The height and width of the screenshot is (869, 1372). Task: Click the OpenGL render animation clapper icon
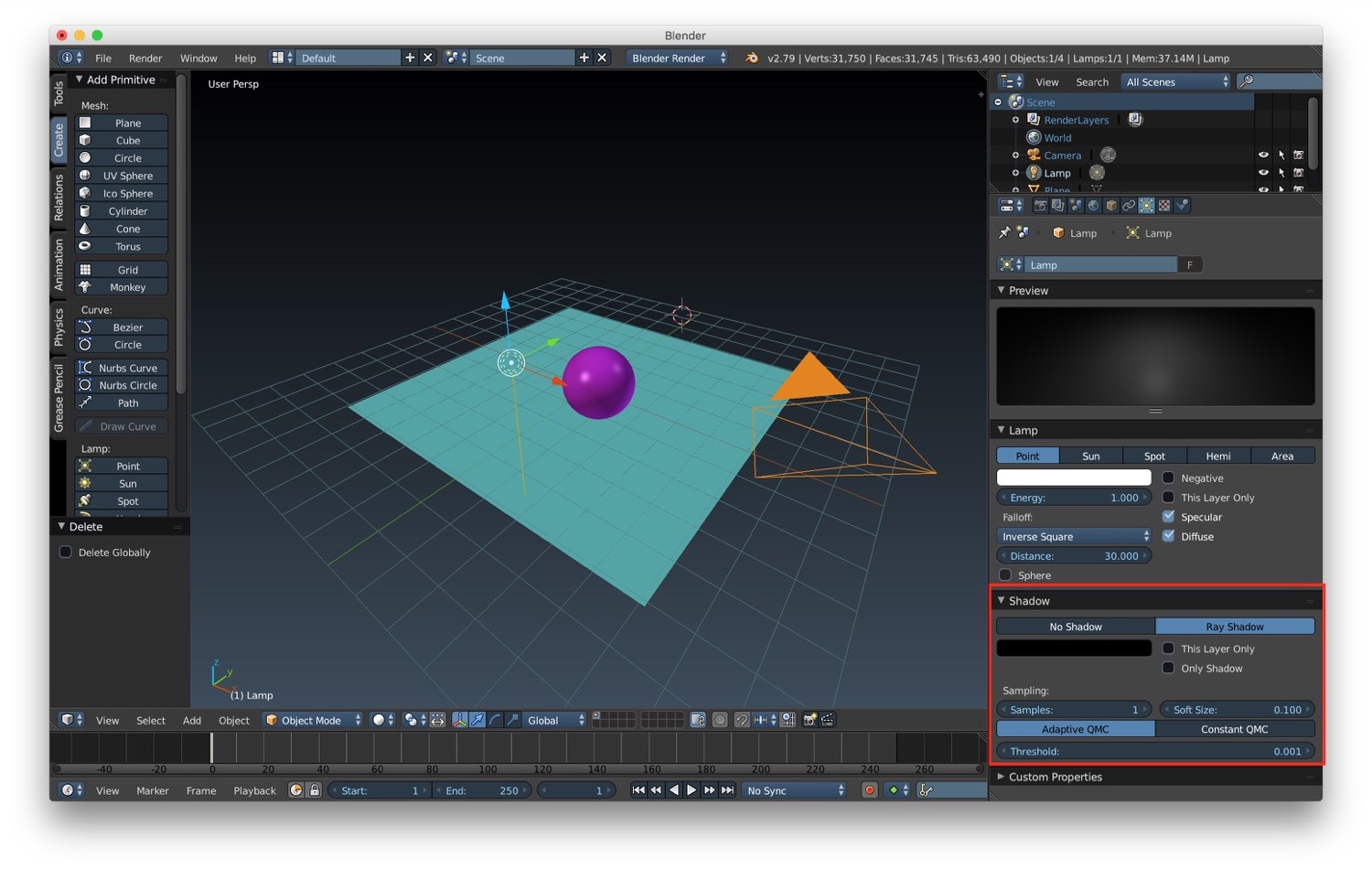click(827, 720)
